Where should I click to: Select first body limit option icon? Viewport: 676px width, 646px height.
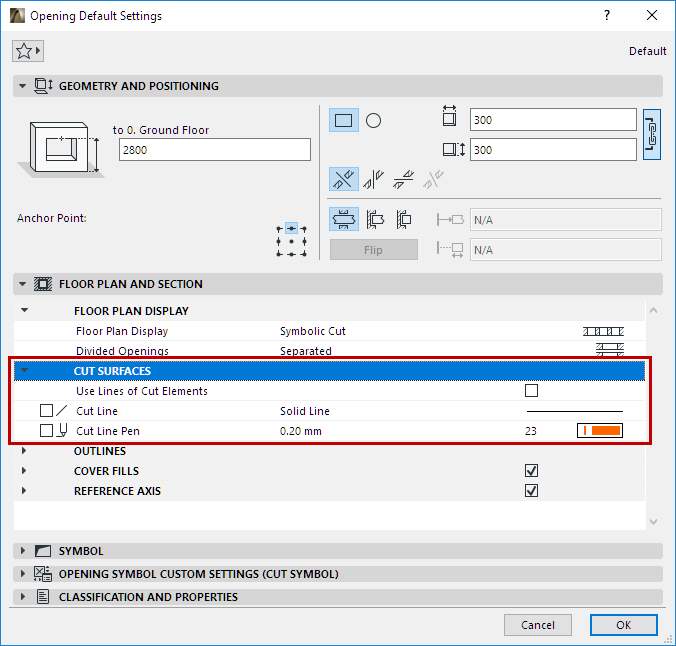coord(344,219)
